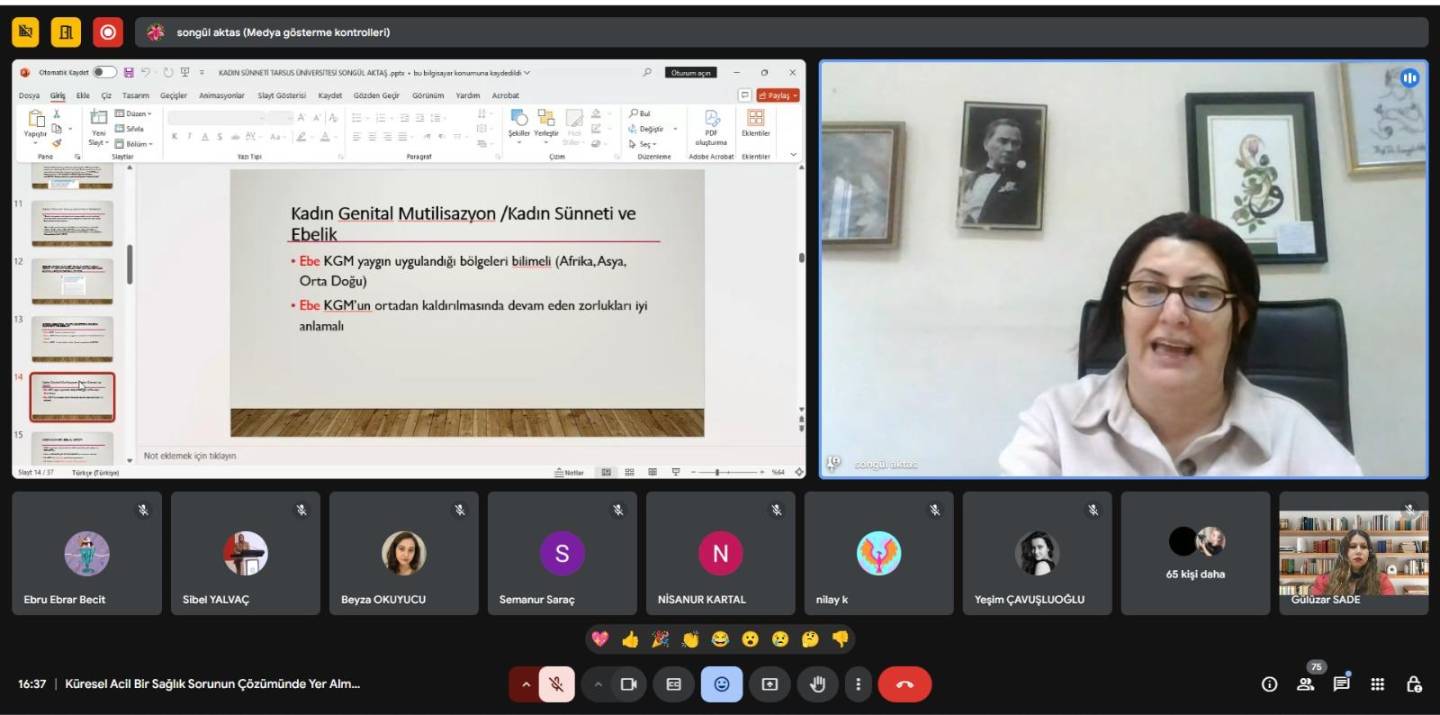1440x715 pixels.
Task: Send the surprised face reaction
Action: (750, 639)
